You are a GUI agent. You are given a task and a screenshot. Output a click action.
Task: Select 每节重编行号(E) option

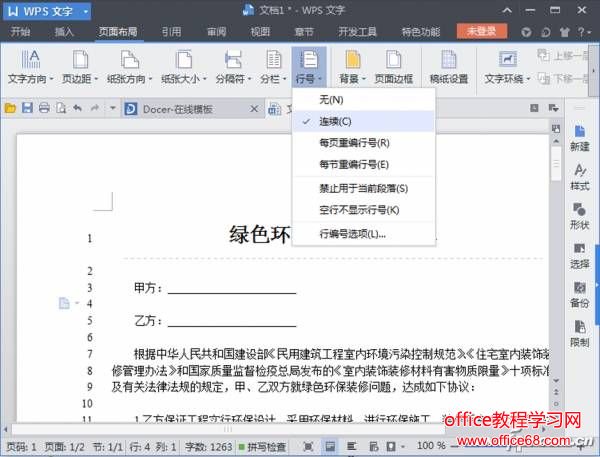(x=364, y=165)
